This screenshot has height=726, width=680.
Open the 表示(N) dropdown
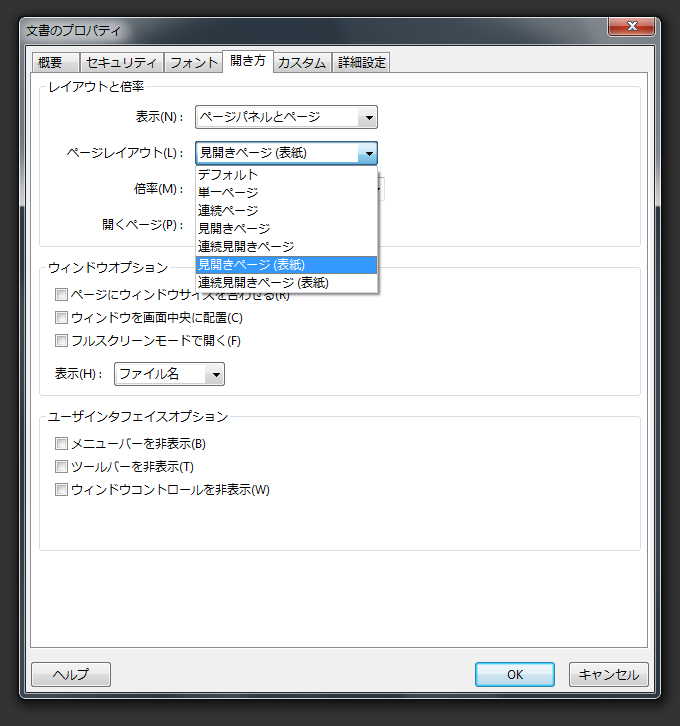point(286,117)
